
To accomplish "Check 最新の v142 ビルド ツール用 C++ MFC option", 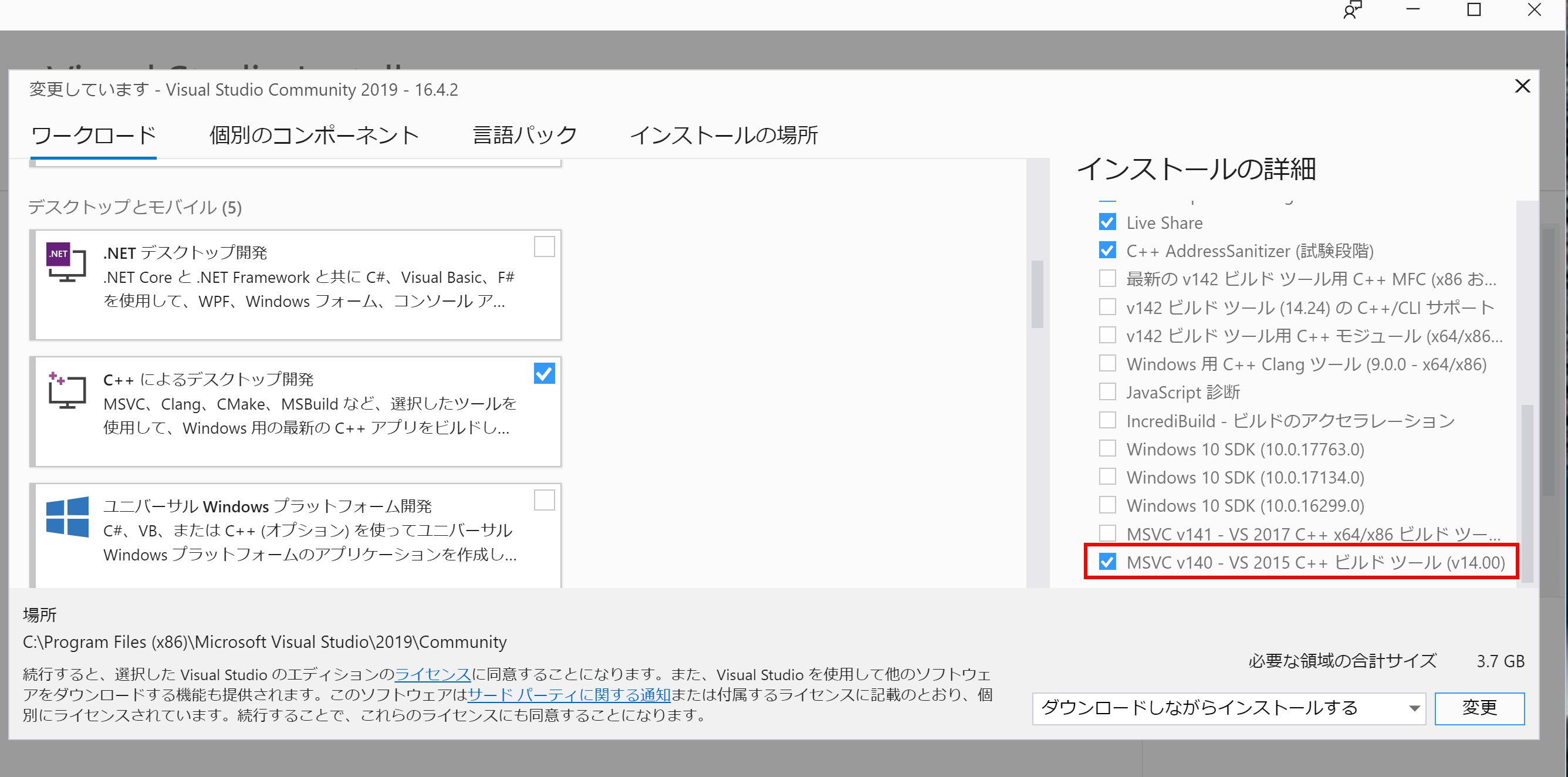I will (1107, 278).
